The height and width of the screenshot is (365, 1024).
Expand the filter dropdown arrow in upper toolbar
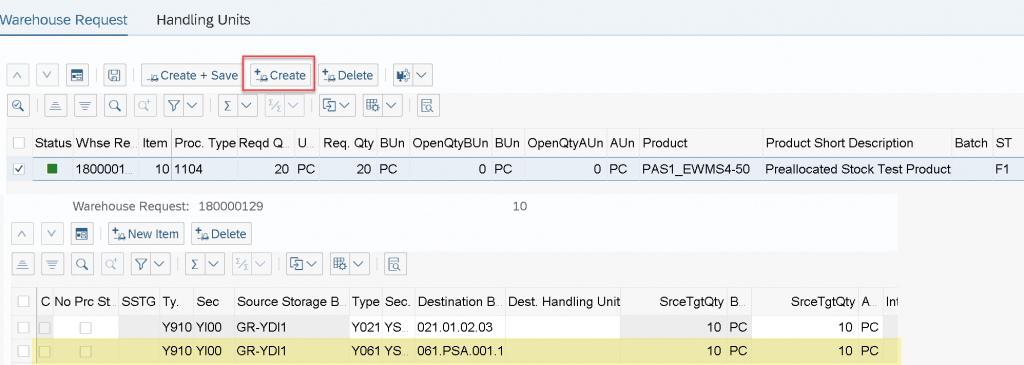coord(191,105)
